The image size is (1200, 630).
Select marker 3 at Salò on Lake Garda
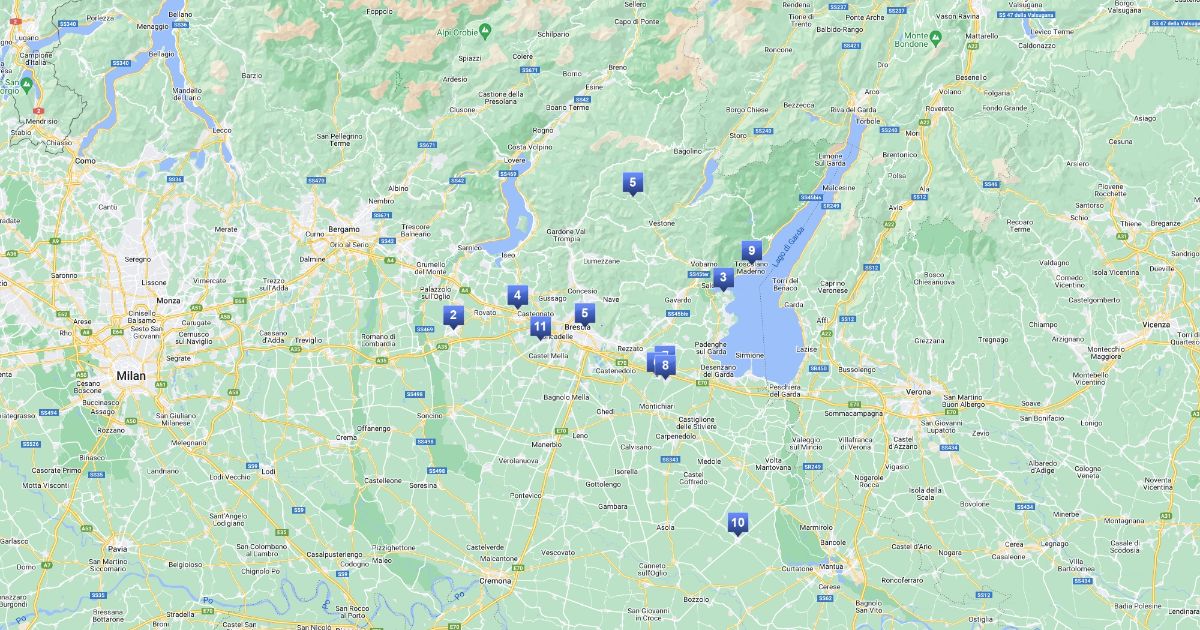tap(723, 278)
